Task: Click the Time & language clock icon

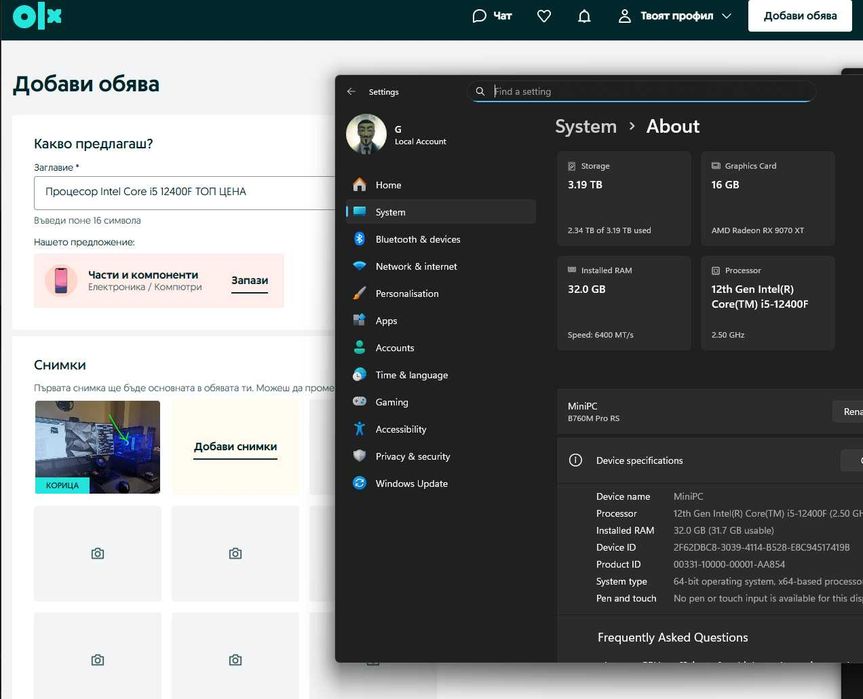Action: (x=359, y=374)
